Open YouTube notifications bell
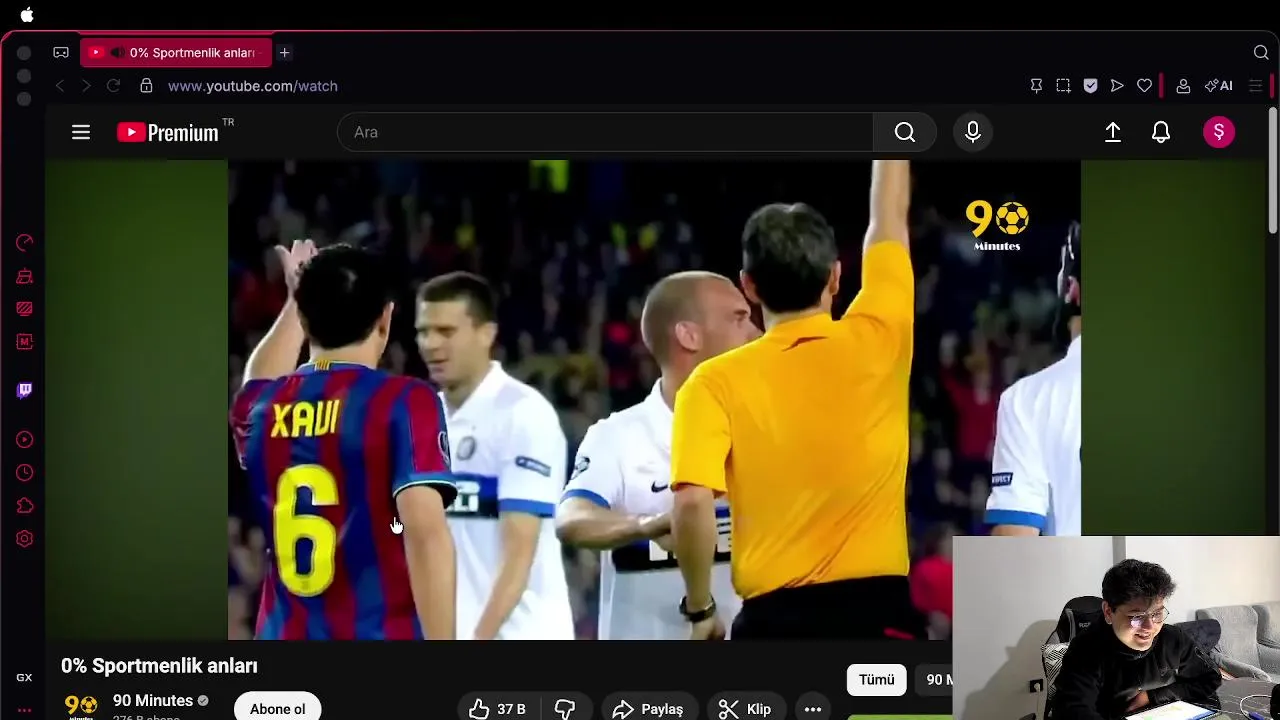This screenshot has height=720, width=1280. [x=1161, y=132]
